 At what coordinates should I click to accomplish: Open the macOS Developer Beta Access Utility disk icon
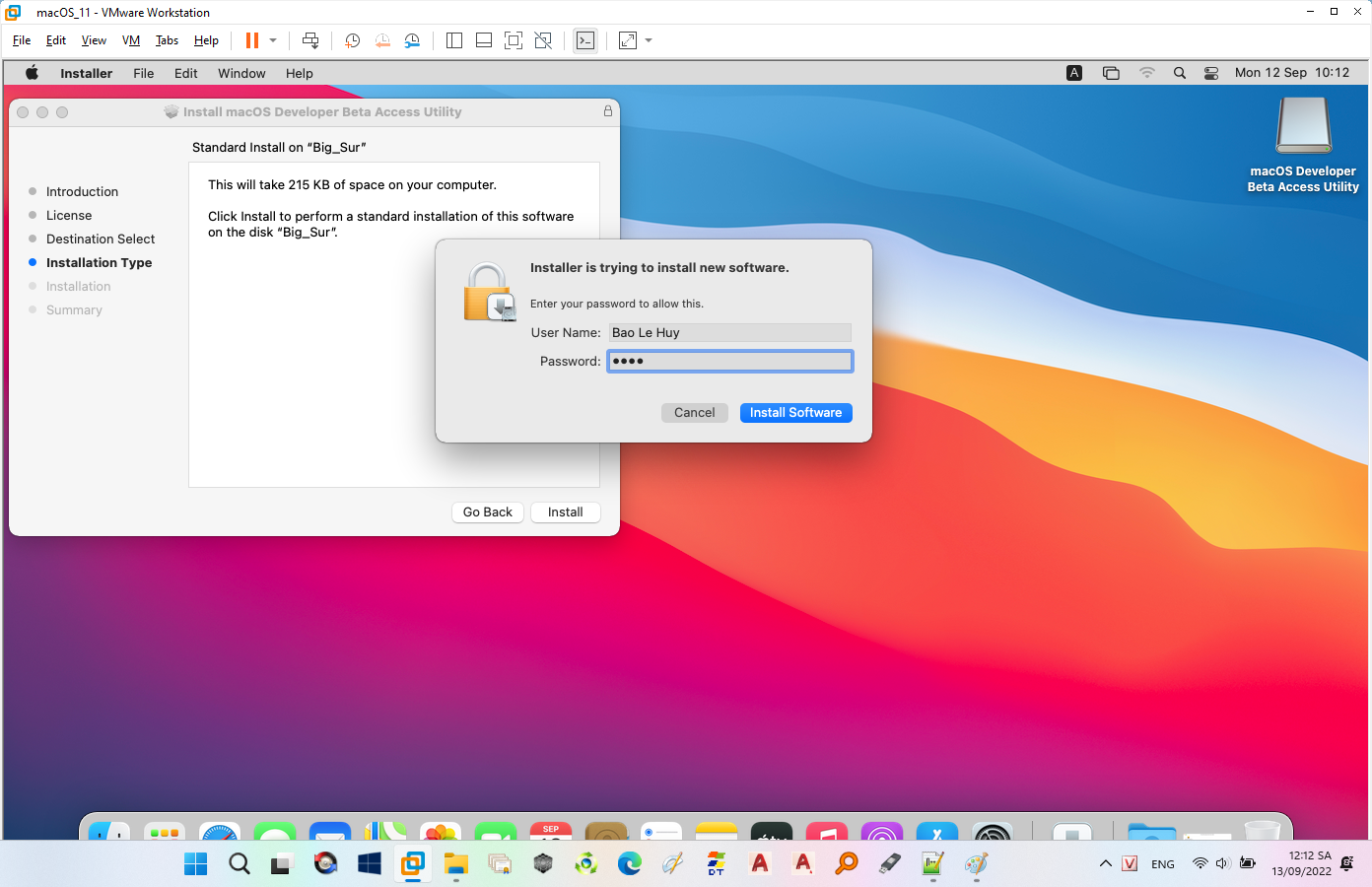pyautogui.click(x=1303, y=145)
